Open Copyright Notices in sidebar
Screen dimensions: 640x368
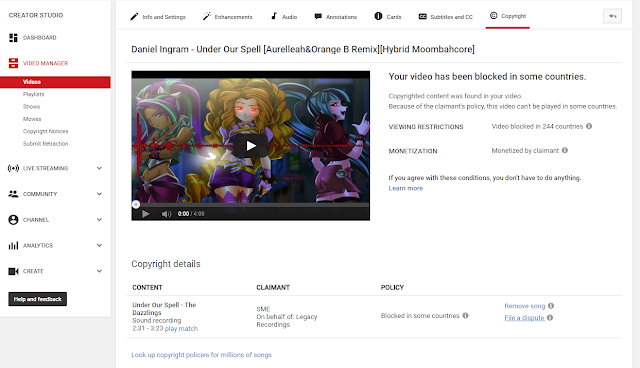pos(45,131)
